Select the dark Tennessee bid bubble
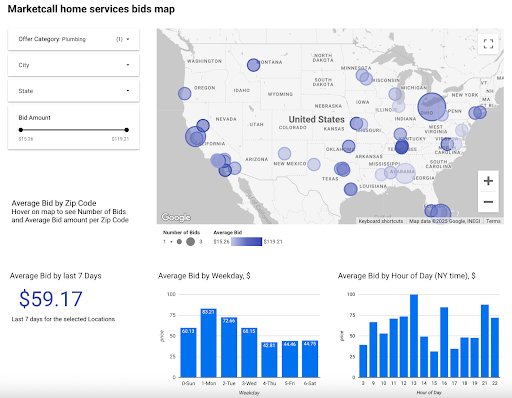Viewport: 512px width, 398px height. (402, 147)
